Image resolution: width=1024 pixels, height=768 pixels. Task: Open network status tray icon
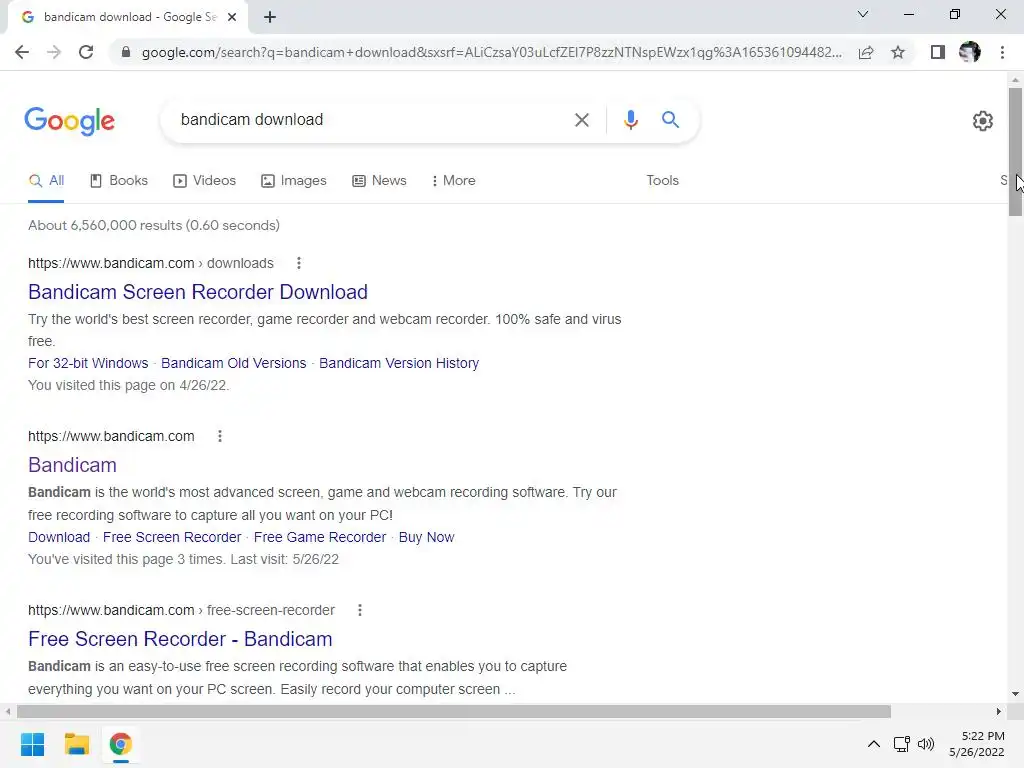tap(901, 744)
